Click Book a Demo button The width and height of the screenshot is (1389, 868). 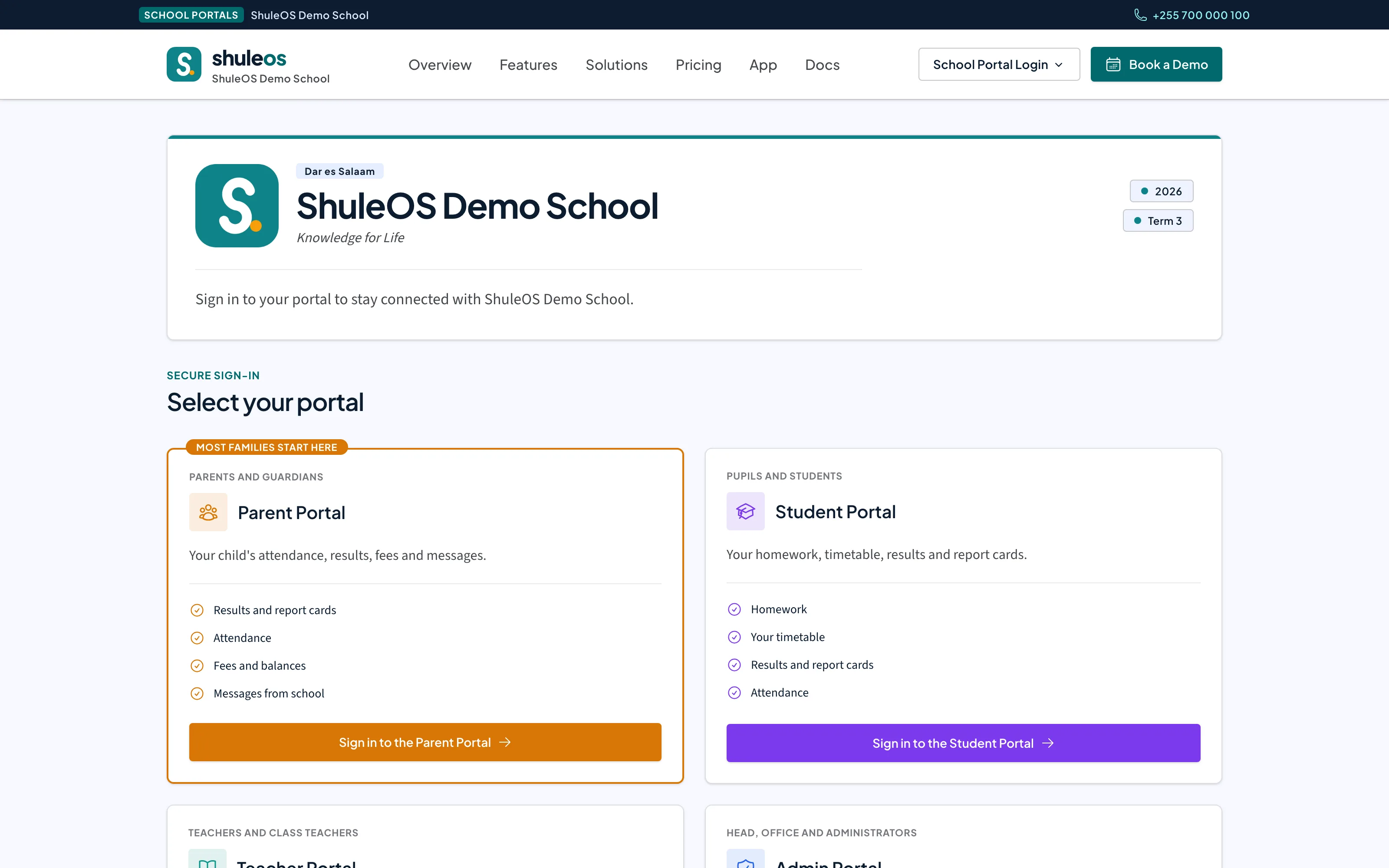click(1156, 64)
